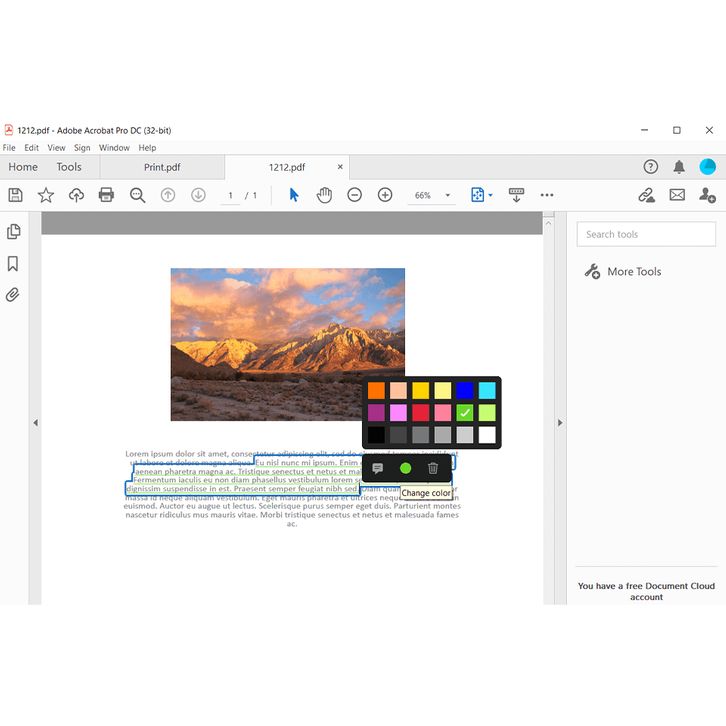Click the Search tools field
This screenshot has width=726, height=726.
[646, 234]
